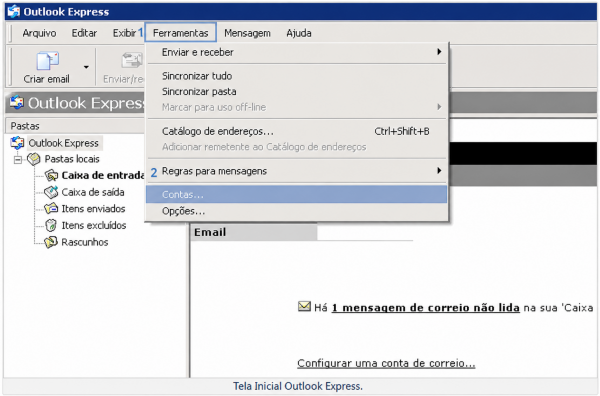Click the arrow beside Enviar e receber
Screen dimensions: 600x396
tap(439, 52)
